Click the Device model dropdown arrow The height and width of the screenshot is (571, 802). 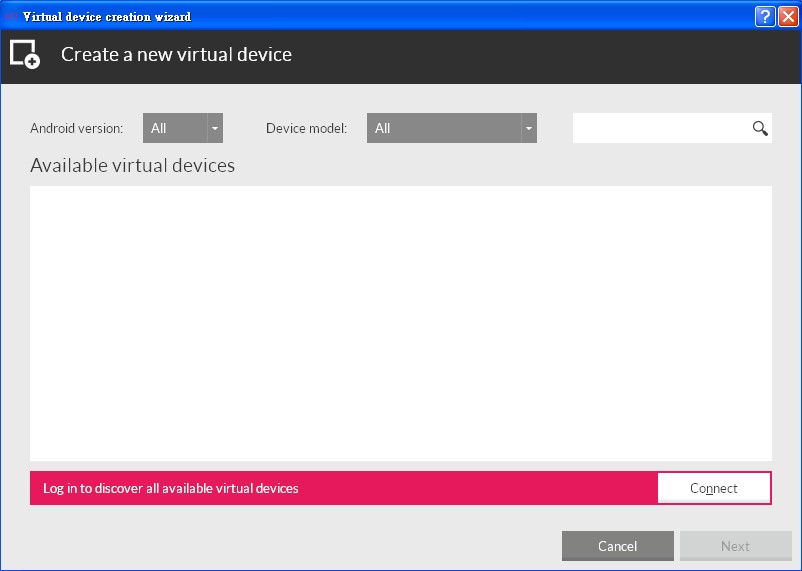[x=528, y=128]
